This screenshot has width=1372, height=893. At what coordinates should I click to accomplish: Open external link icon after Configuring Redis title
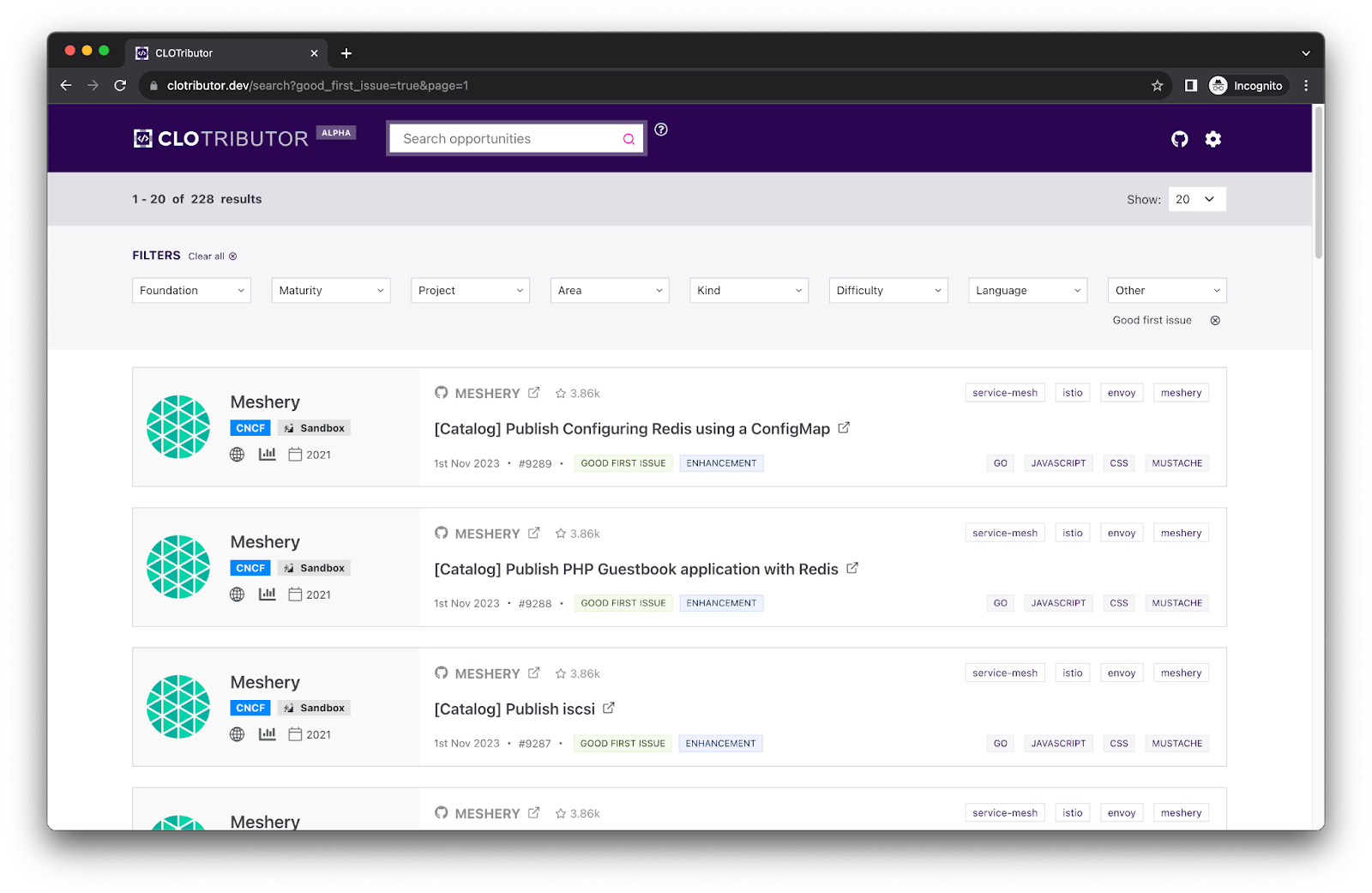(x=844, y=427)
